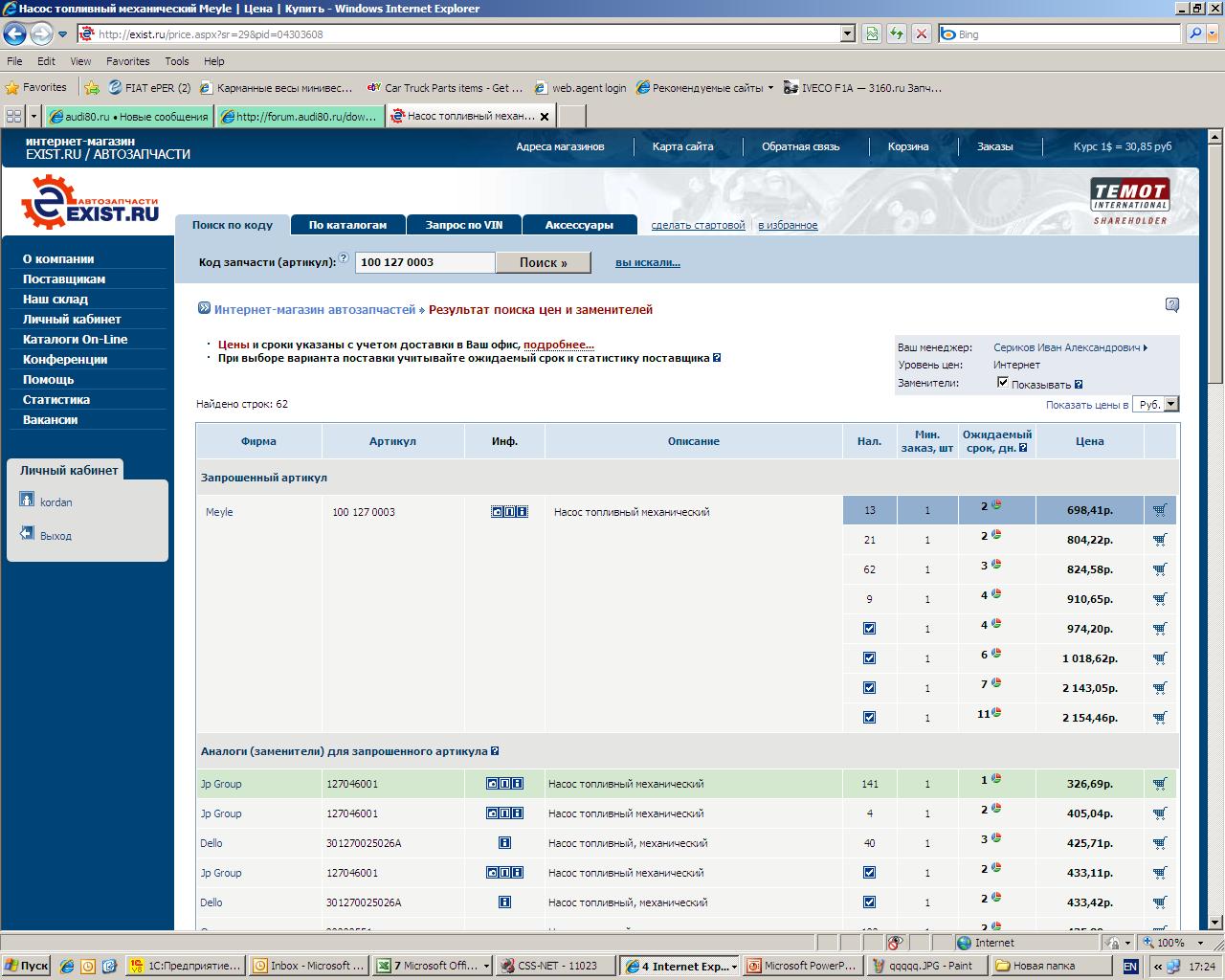Click availability checkbox in Jp Group 433,11р. row

pos(869,873)
